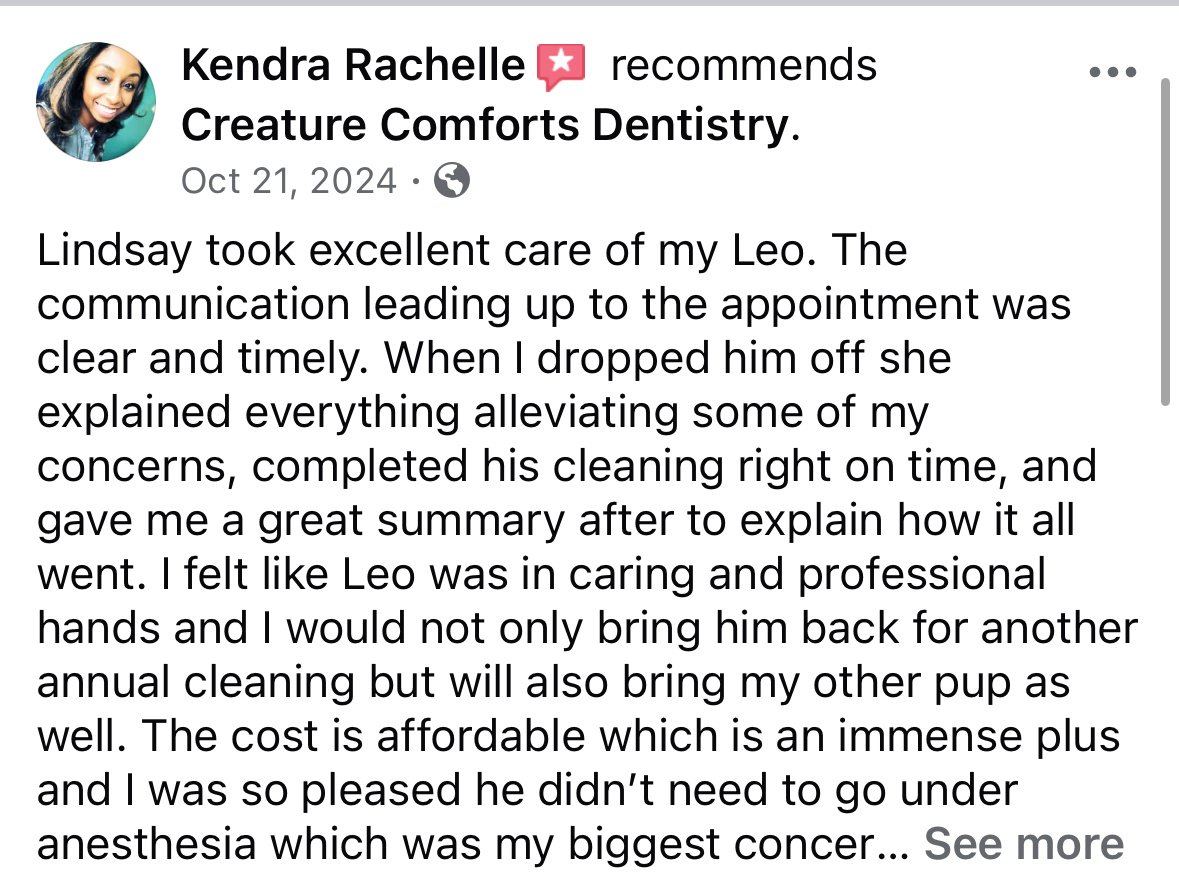
Task: Click the text line starting communication leading
Action: click(x=554, y=305)
